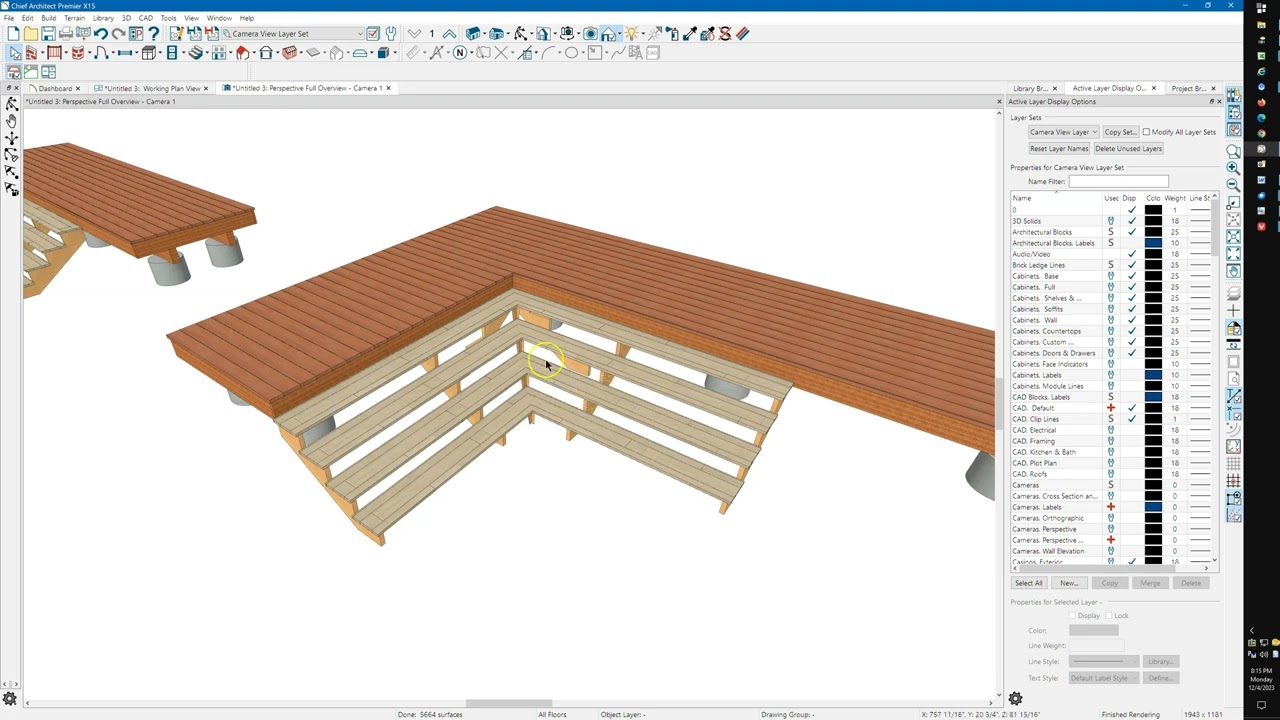Image resolution: width=1280 pixels, height=720 pixels.
Task: Toggle the Modify All Layer Sets checkbox
Action: 1147,132
